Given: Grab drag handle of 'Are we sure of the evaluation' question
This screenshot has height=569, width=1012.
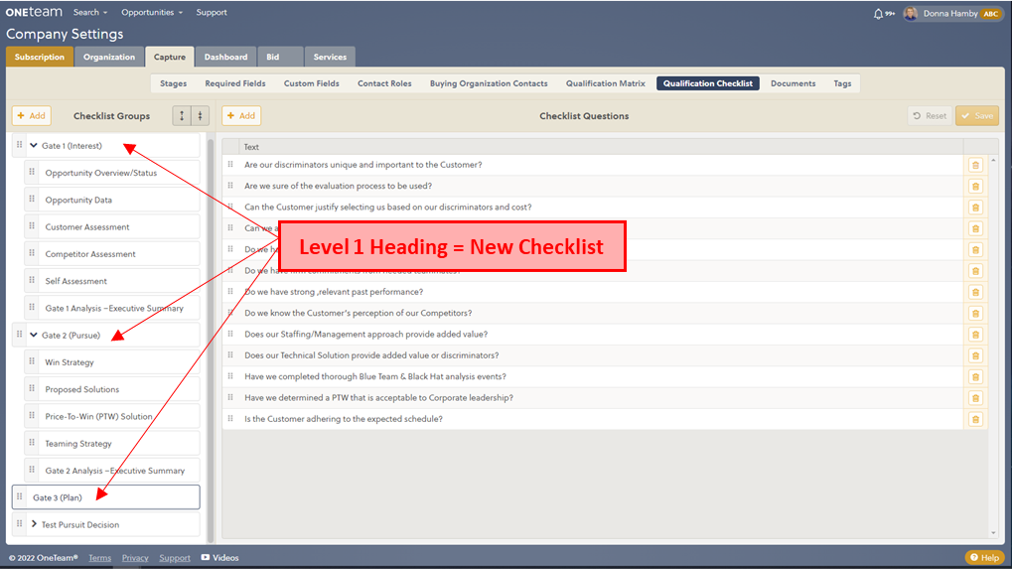Looking at the screenshot, I should click(x=230, y=186).
